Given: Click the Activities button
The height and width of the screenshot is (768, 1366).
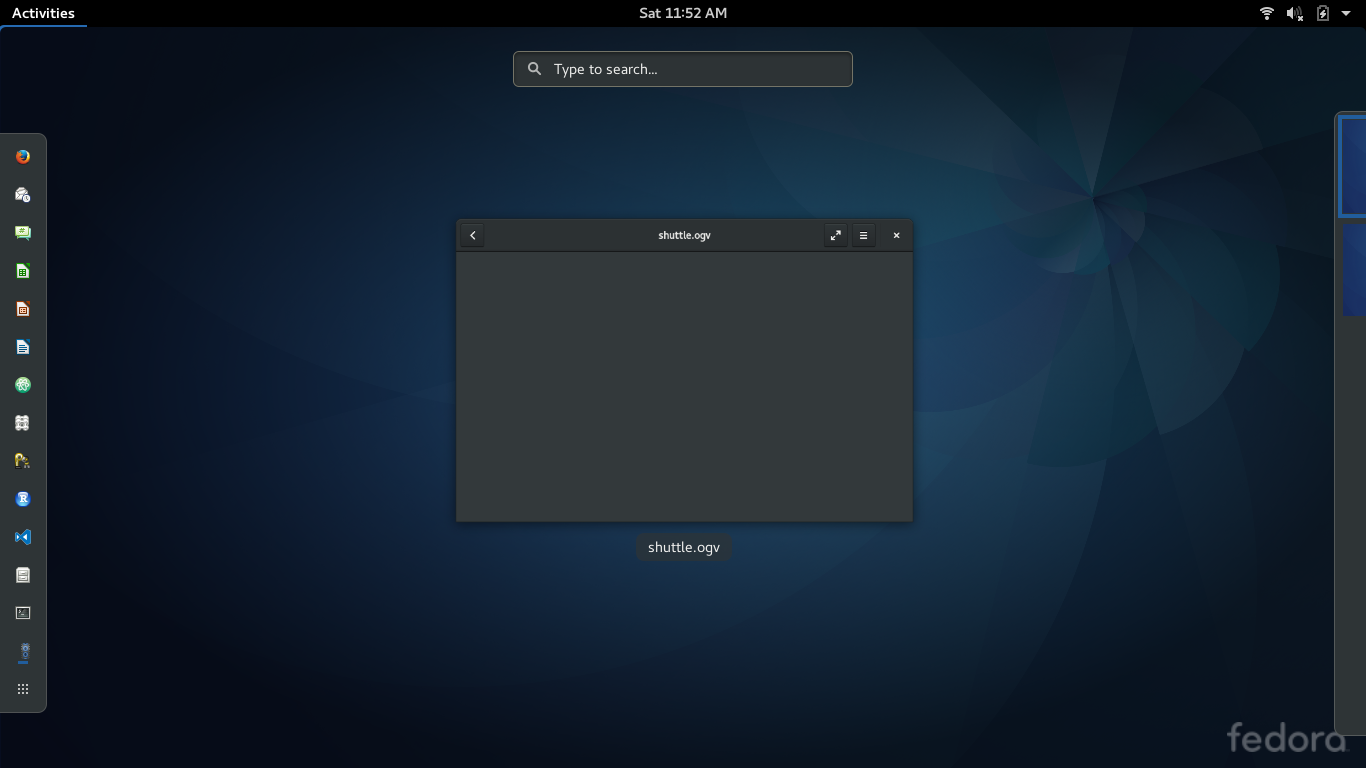Looking at the screenshot, I should coord(43,13).
